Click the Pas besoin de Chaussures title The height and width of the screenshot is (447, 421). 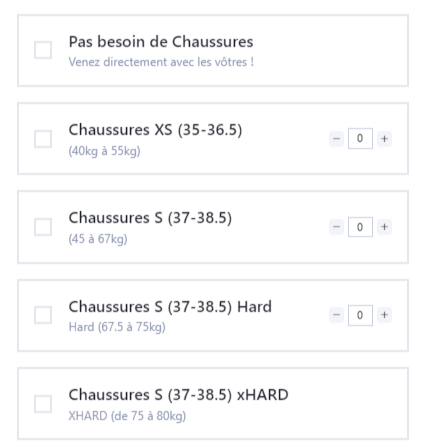point(161,42)
